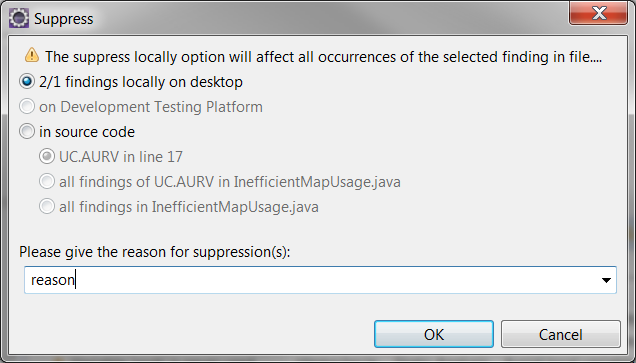Confirm suppression with the OK button
The height and width of the screenshot is (363, 636).
tap(434, 334)
